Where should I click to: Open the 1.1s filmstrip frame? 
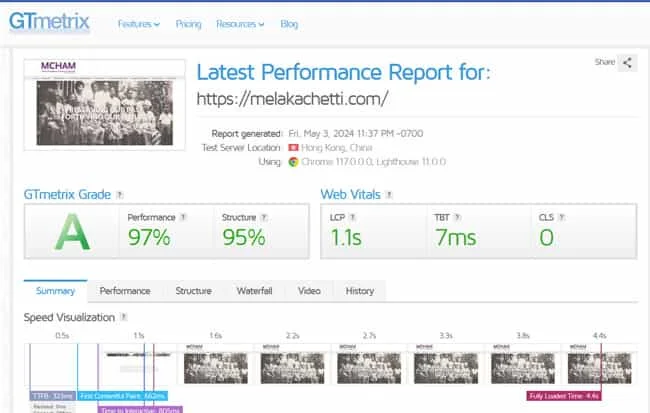(x=139, y=365)
